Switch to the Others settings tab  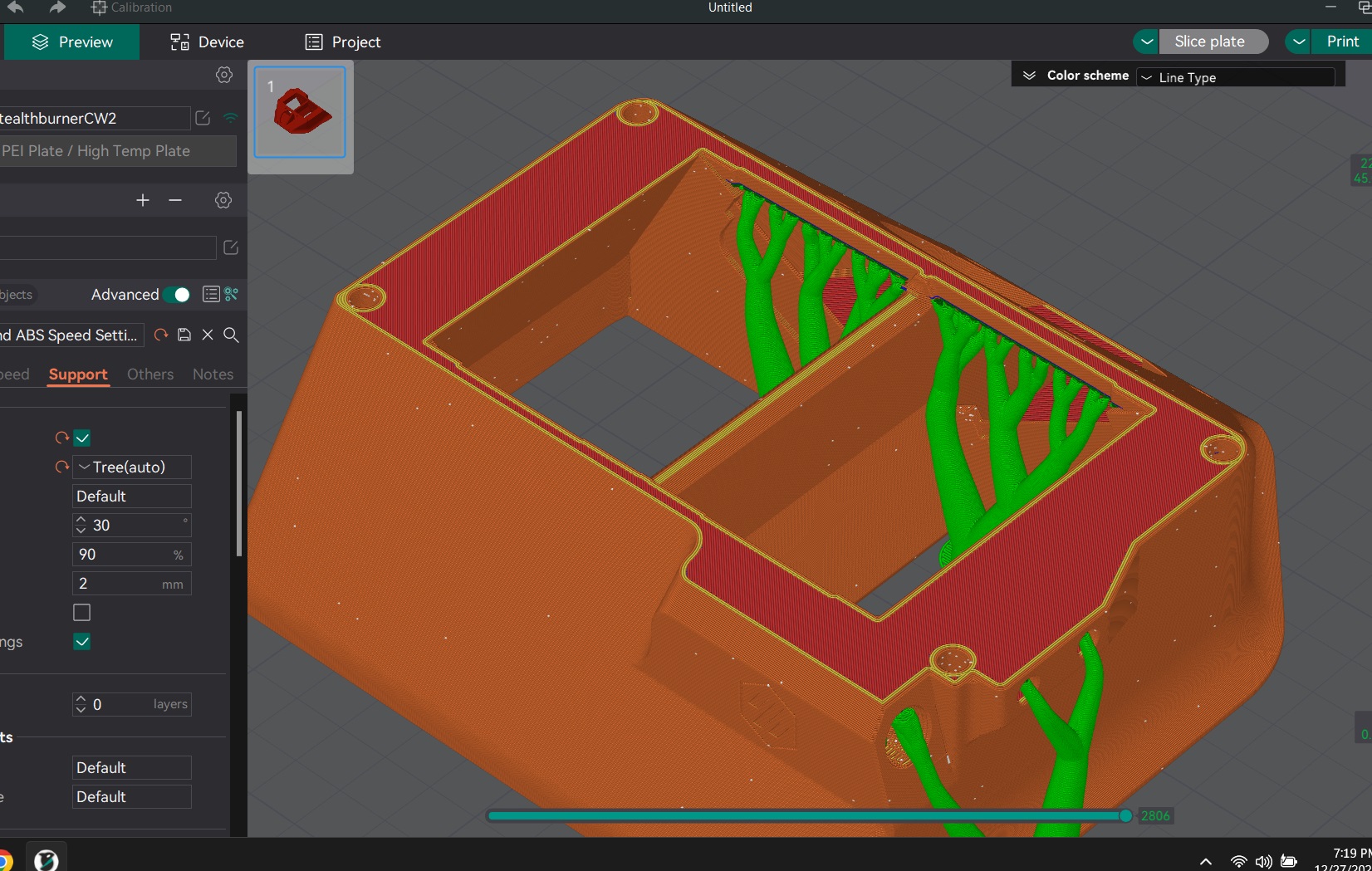[x=150, y=374]
